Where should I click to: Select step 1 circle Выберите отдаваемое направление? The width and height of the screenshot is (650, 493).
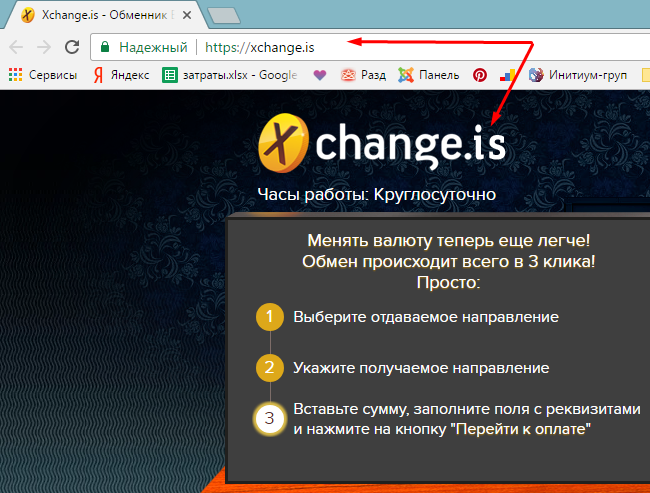pos(270,317)
